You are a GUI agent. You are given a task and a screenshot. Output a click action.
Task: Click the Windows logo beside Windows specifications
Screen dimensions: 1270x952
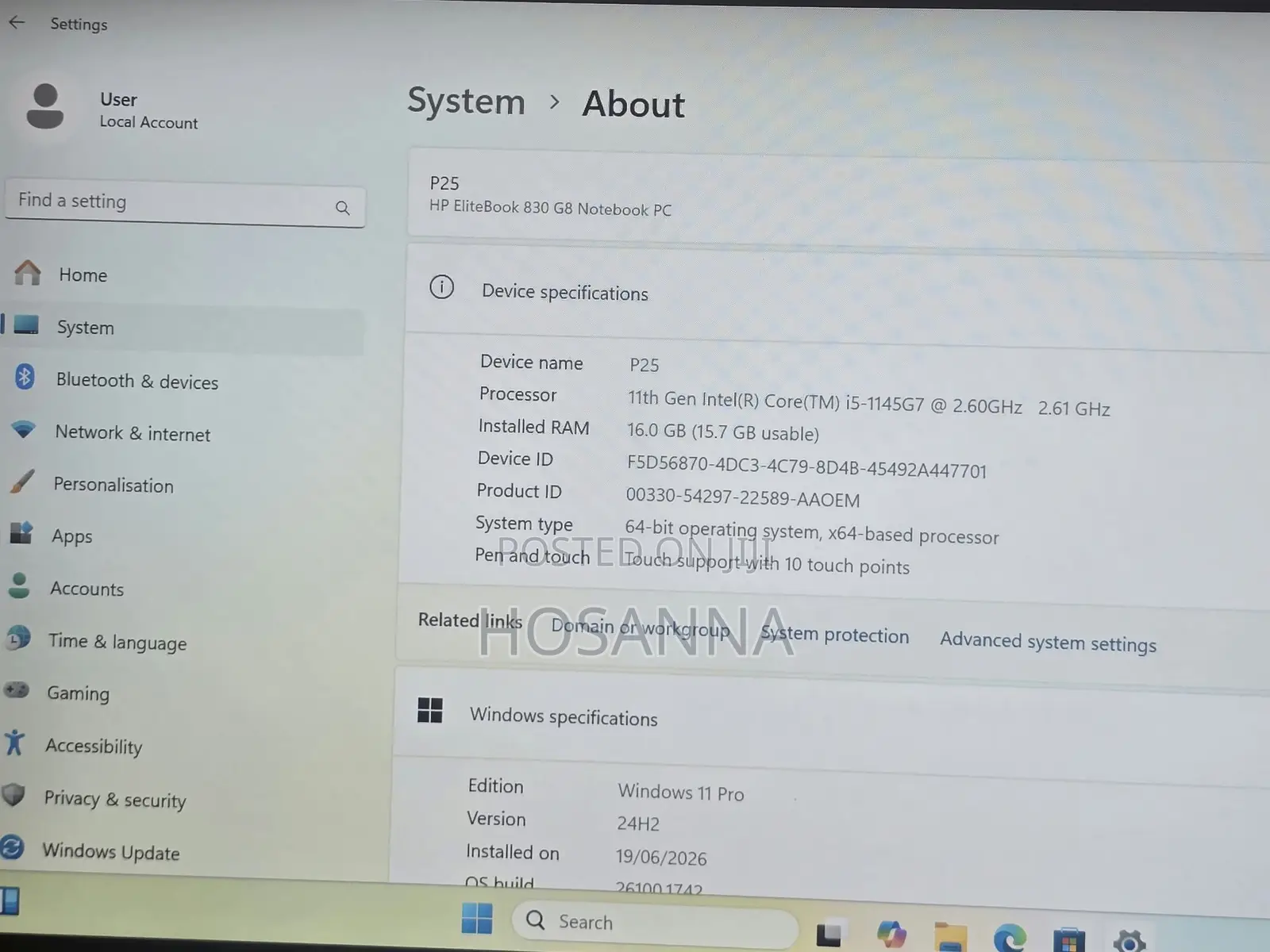click(x=429, y=710)
